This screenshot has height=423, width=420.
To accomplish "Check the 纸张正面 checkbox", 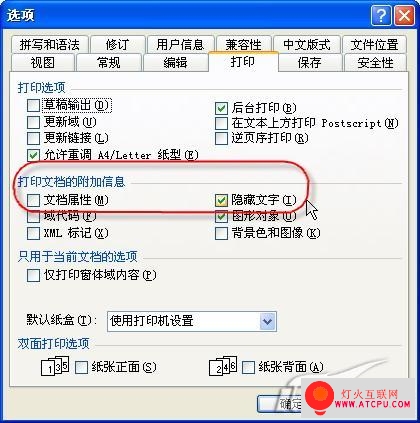I will [x=81, y=368].
